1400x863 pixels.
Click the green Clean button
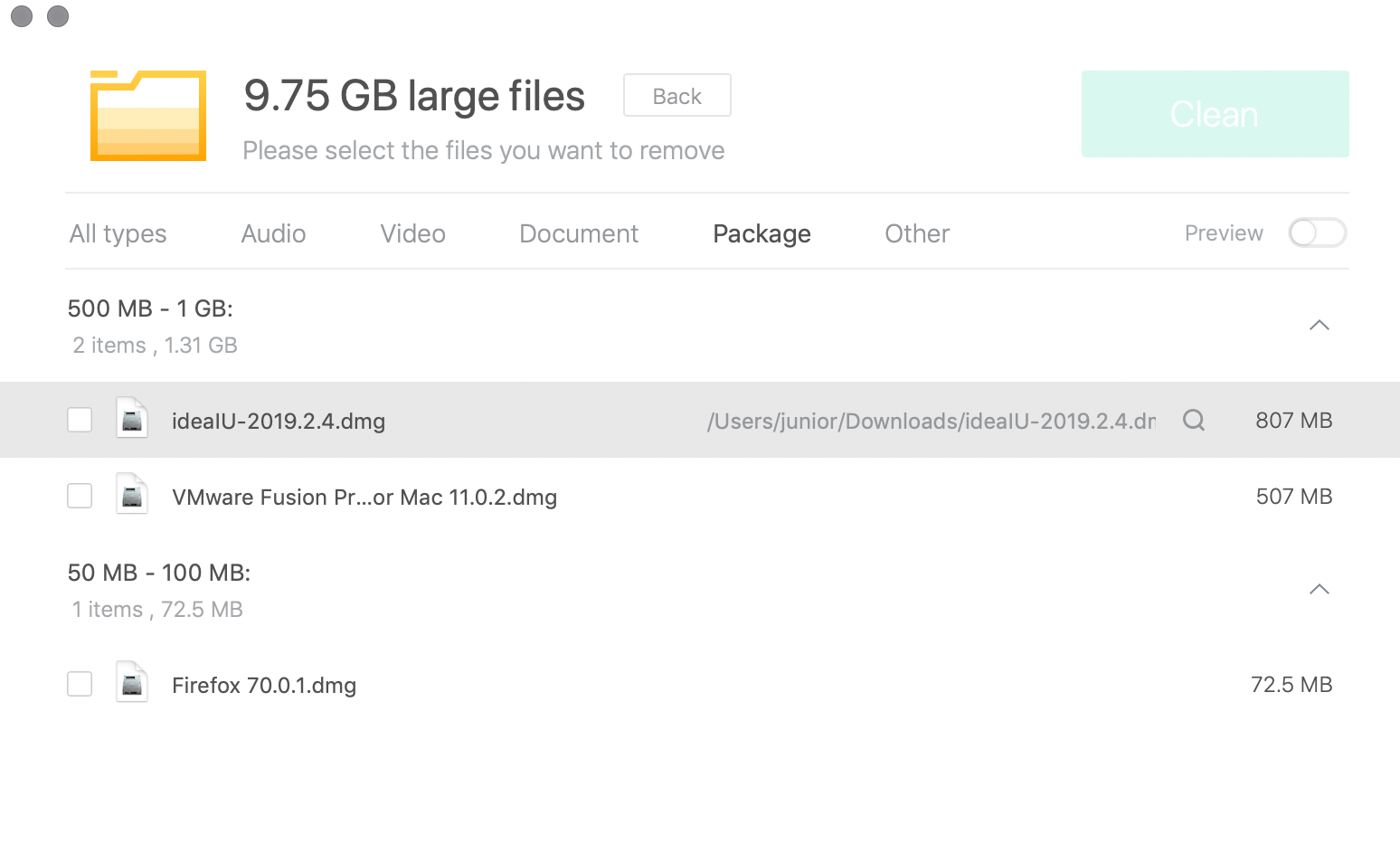(x=1215, y=114)
